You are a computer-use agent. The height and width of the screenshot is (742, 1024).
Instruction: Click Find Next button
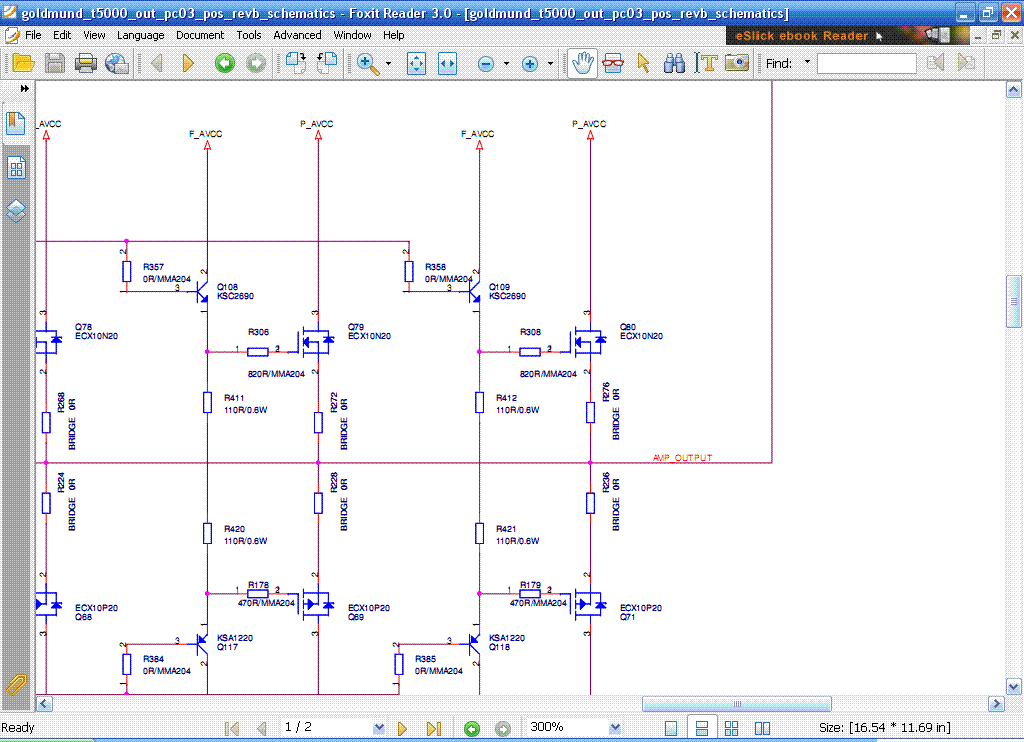tap(966, 63)
